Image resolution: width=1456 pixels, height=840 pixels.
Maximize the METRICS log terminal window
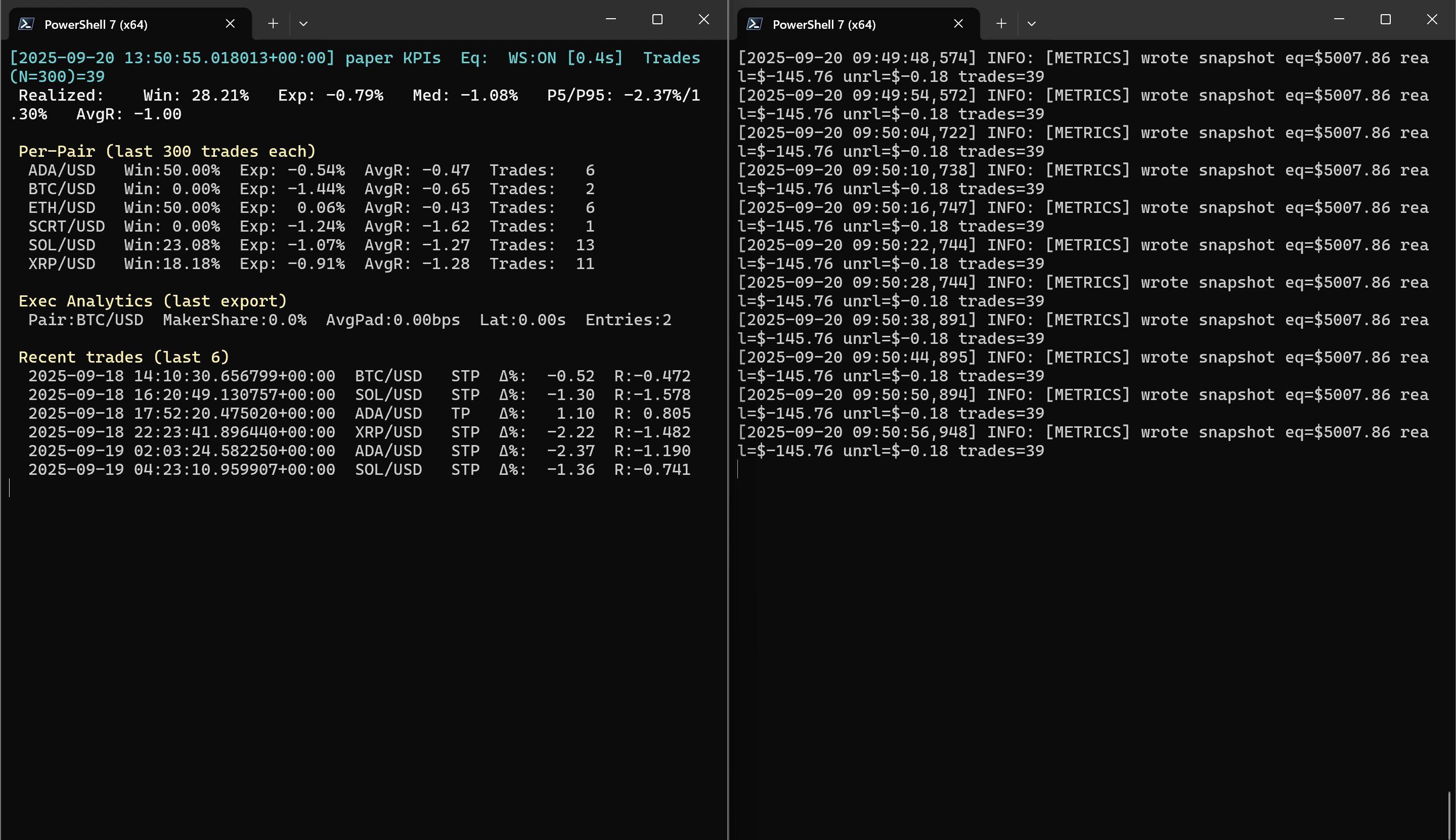(x=1385, y=20)
